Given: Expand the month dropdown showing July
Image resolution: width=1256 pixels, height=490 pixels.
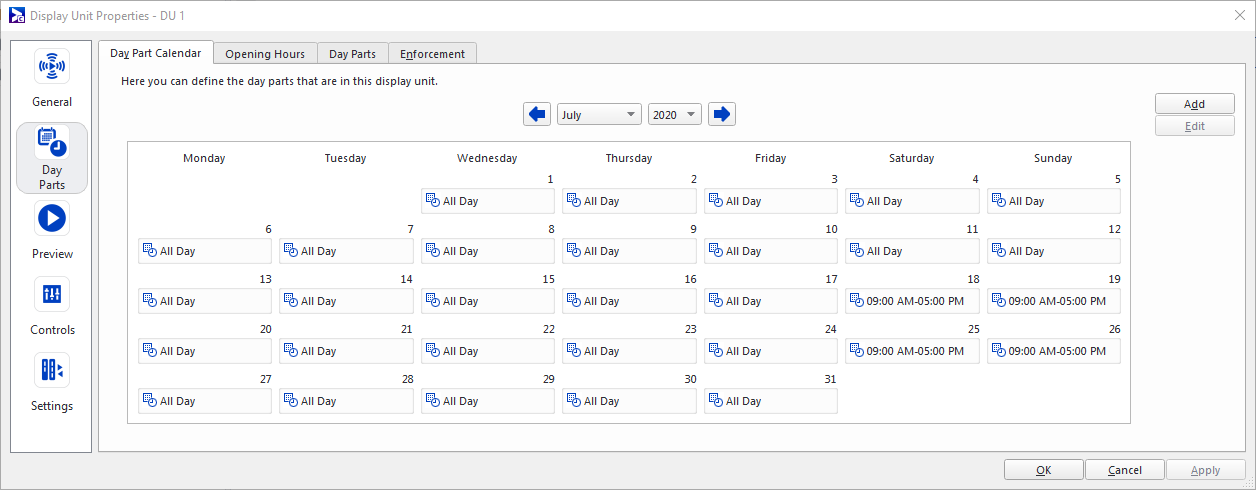Looking at the screenshot, I should (x=599, y=115).
